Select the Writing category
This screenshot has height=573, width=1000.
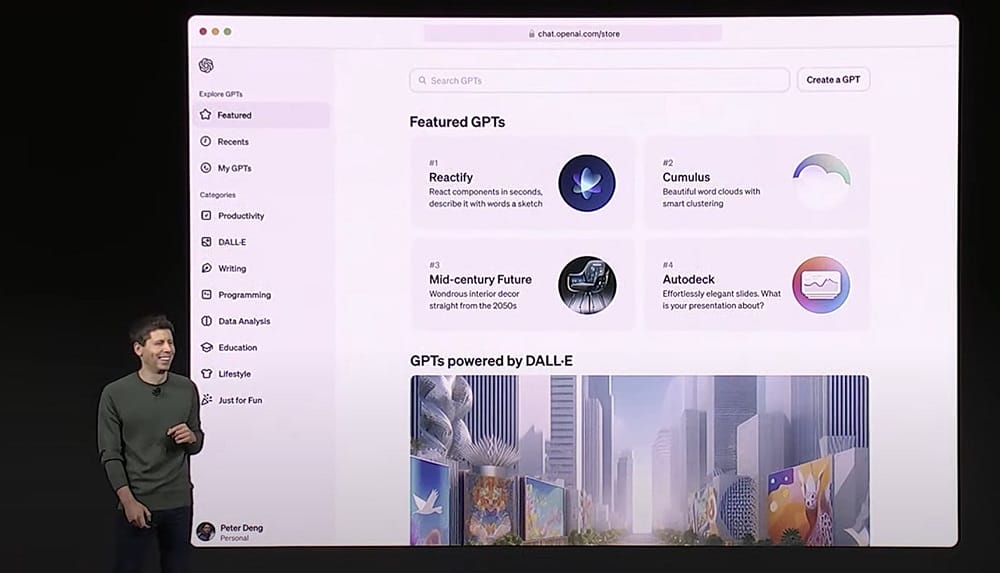[x=231, y=268]
